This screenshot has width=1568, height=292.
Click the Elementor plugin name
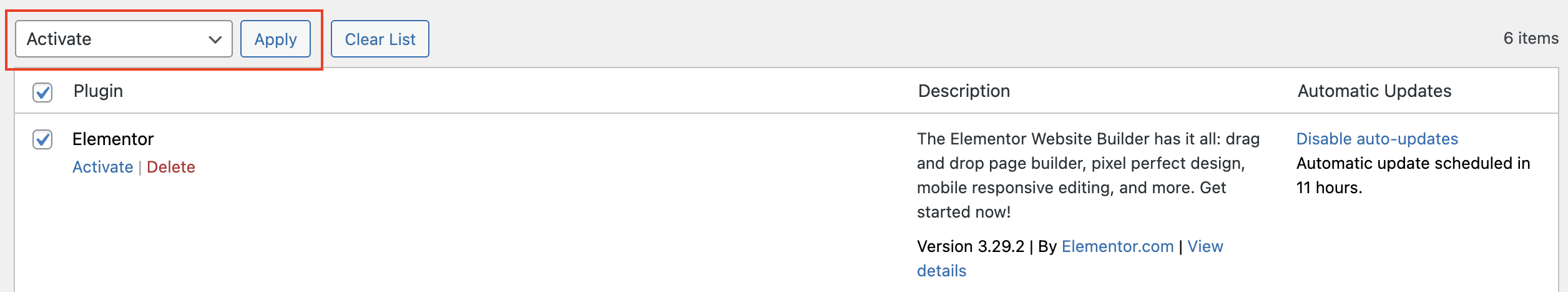tap(113, 139)
